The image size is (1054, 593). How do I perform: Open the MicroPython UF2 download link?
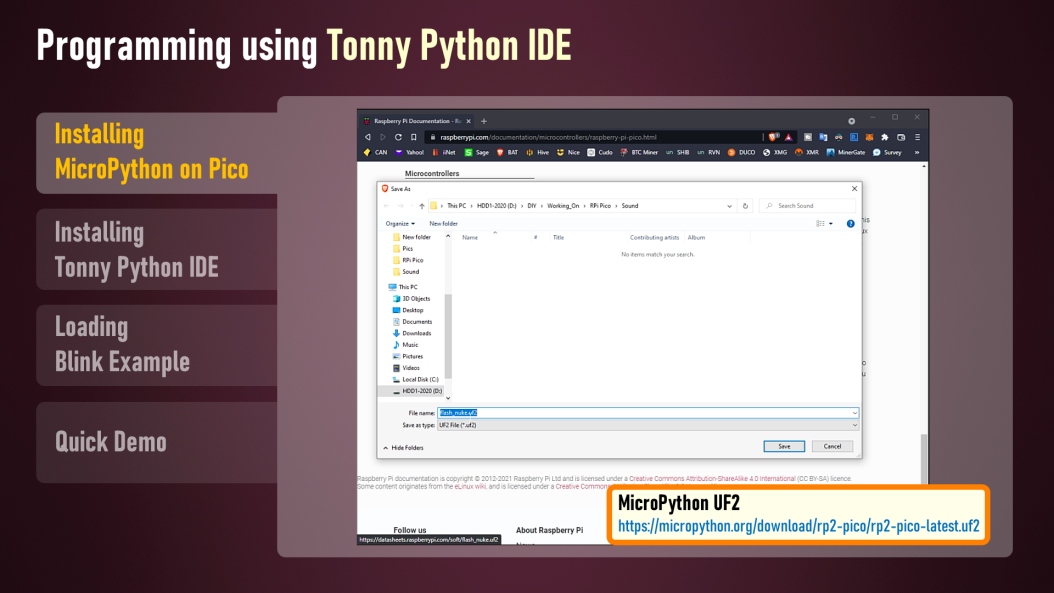pos(799,526)
